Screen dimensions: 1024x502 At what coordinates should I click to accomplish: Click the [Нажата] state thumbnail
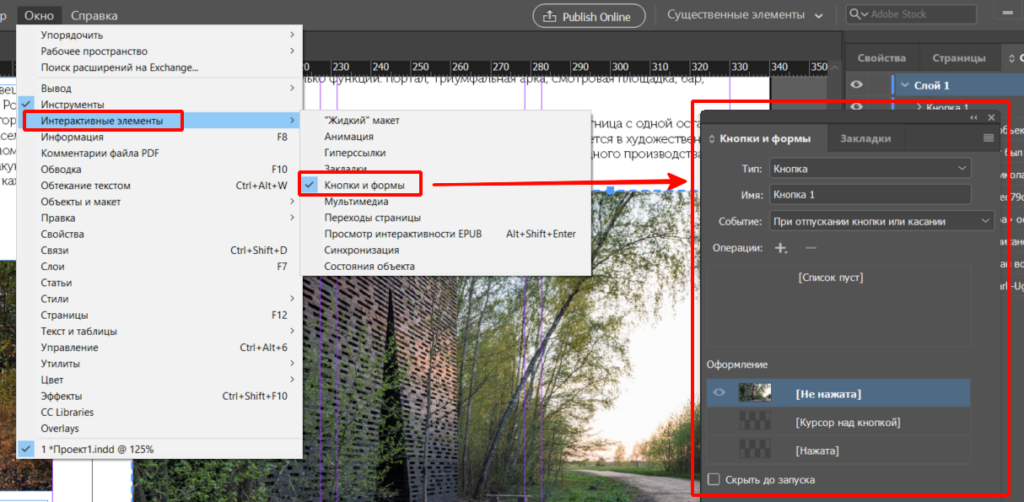click(753, 451)
